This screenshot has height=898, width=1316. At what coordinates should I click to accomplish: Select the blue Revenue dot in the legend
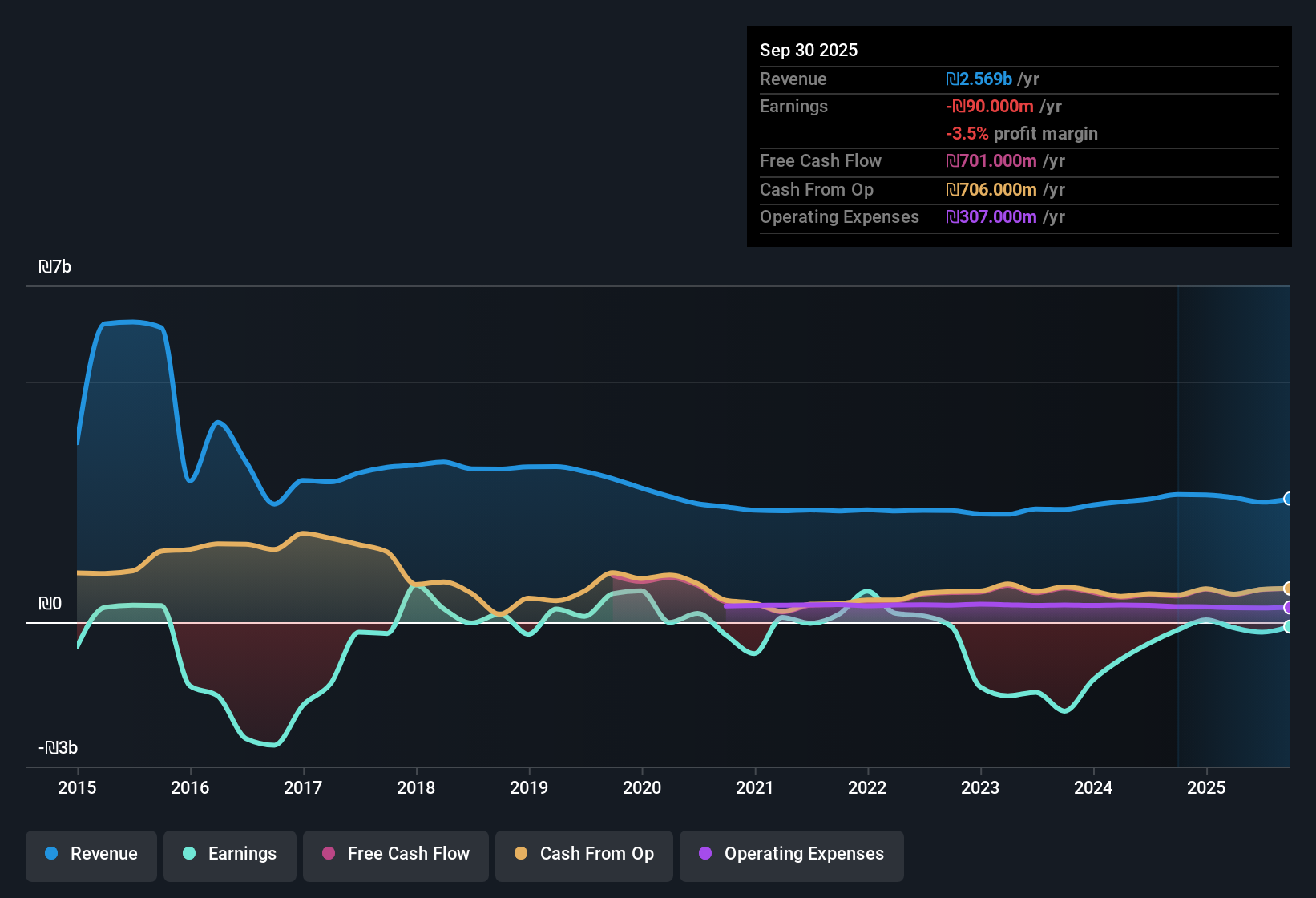51,854
